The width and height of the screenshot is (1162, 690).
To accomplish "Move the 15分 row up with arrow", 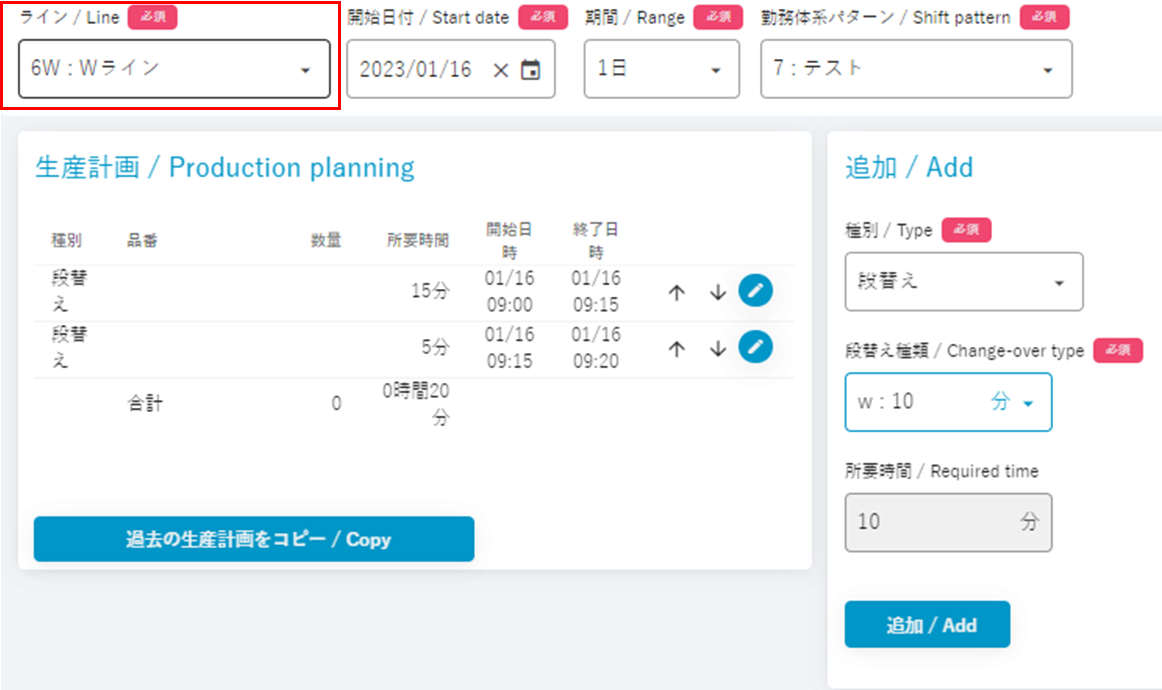I will pyautogui.click(x=677, y=293).
